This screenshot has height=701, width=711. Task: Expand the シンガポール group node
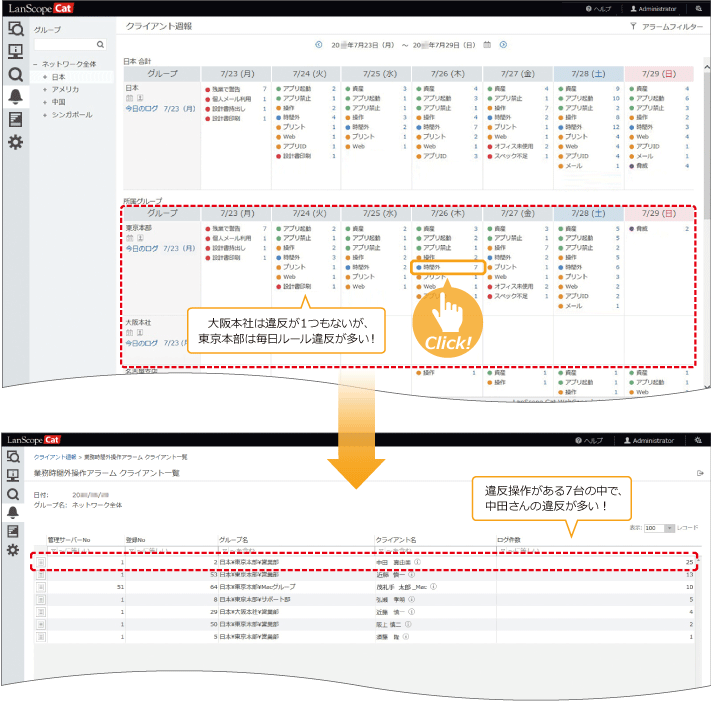tap(45, 112)
